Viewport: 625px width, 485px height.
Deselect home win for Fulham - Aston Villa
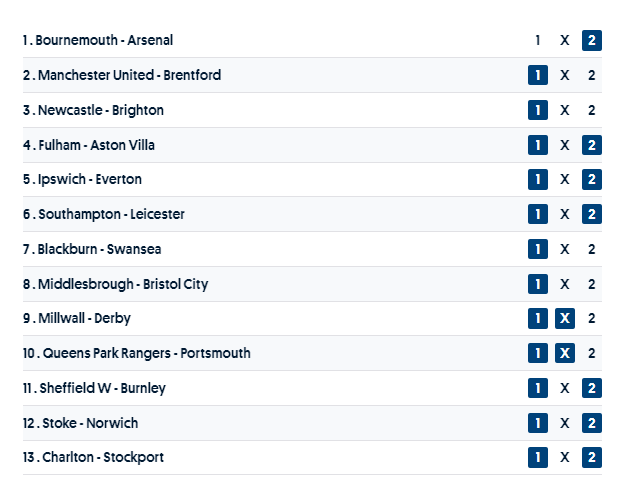(x=538, y=145)
